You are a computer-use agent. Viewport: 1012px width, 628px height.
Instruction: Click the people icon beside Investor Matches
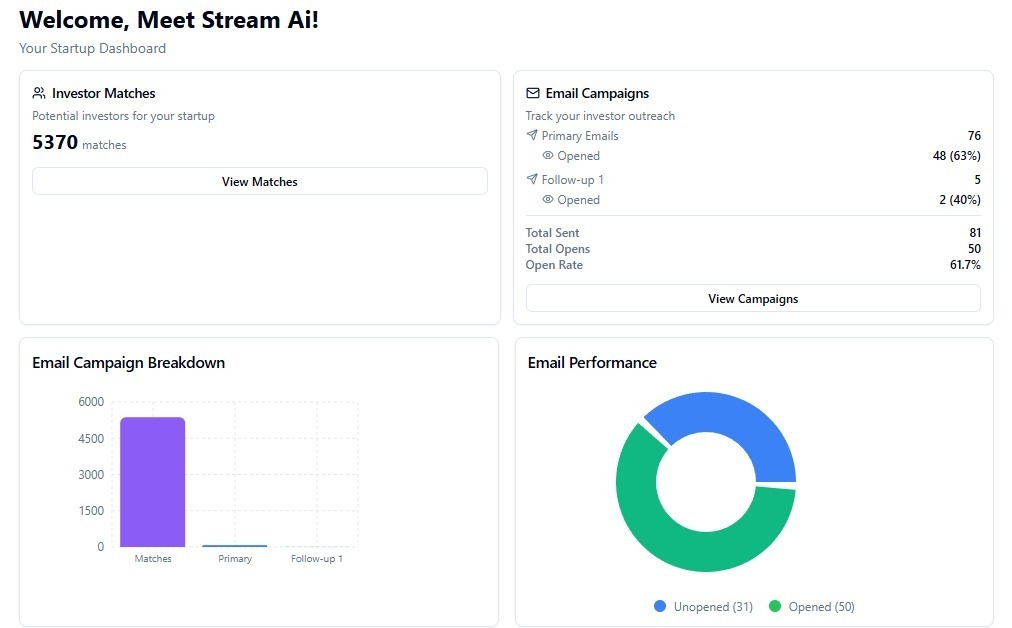(39, 93)
